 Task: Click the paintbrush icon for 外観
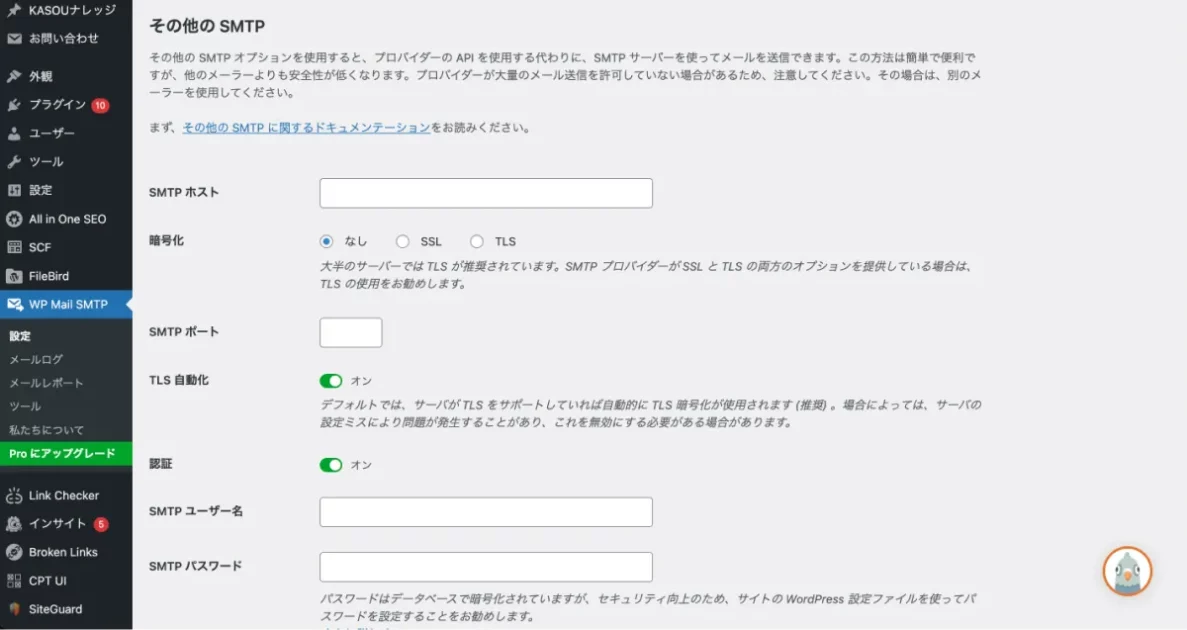click(x=14, y=76)
